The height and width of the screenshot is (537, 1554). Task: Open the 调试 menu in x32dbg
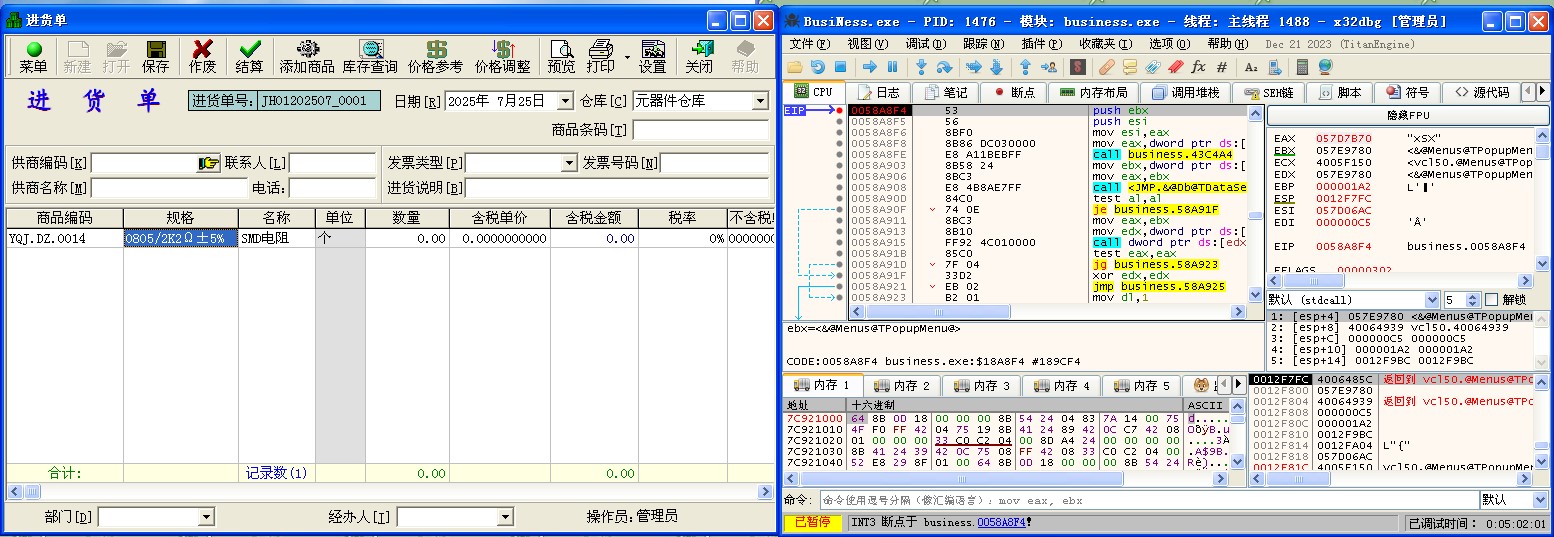tap(925, 44)
